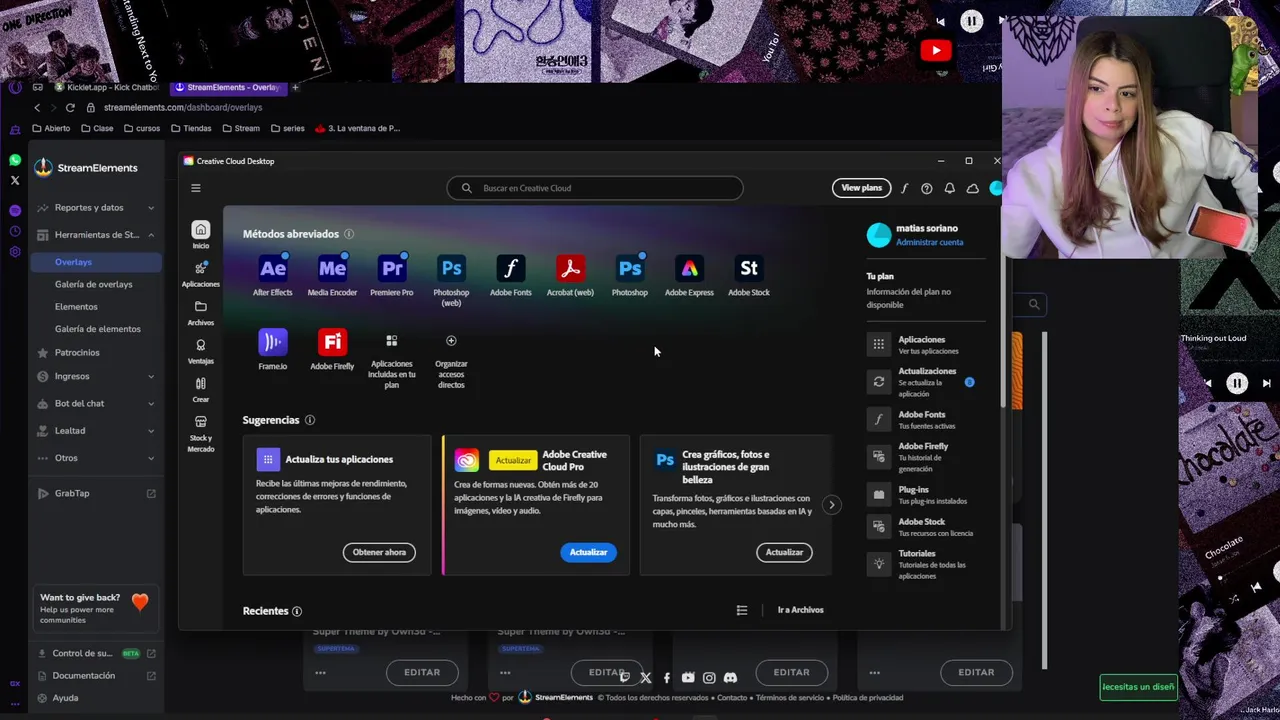Image resolution: width=1280 pixels, height=720 pixels.
Task: Click the browser address bar URL
Action: [183, 107]
